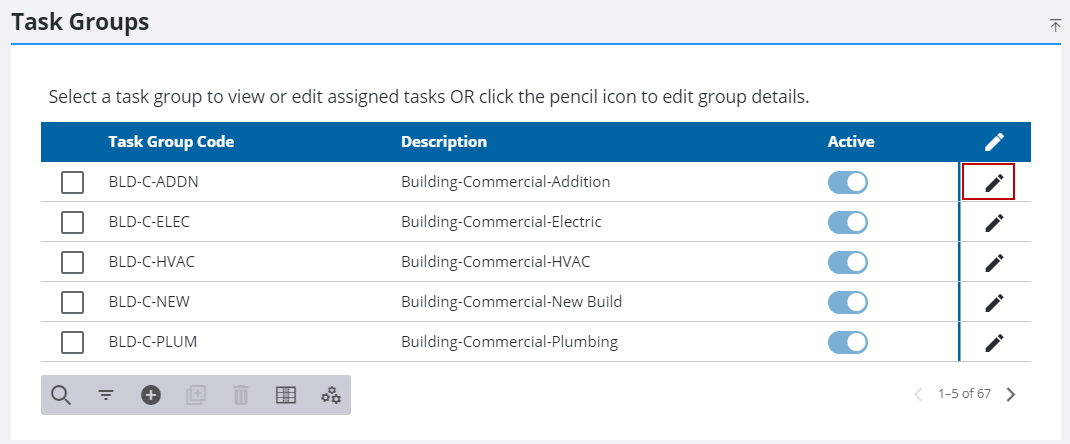Open the search magnifier in the grid toolbar
The height and width of the screenshot is (444, 1070).
click(61, 396)
